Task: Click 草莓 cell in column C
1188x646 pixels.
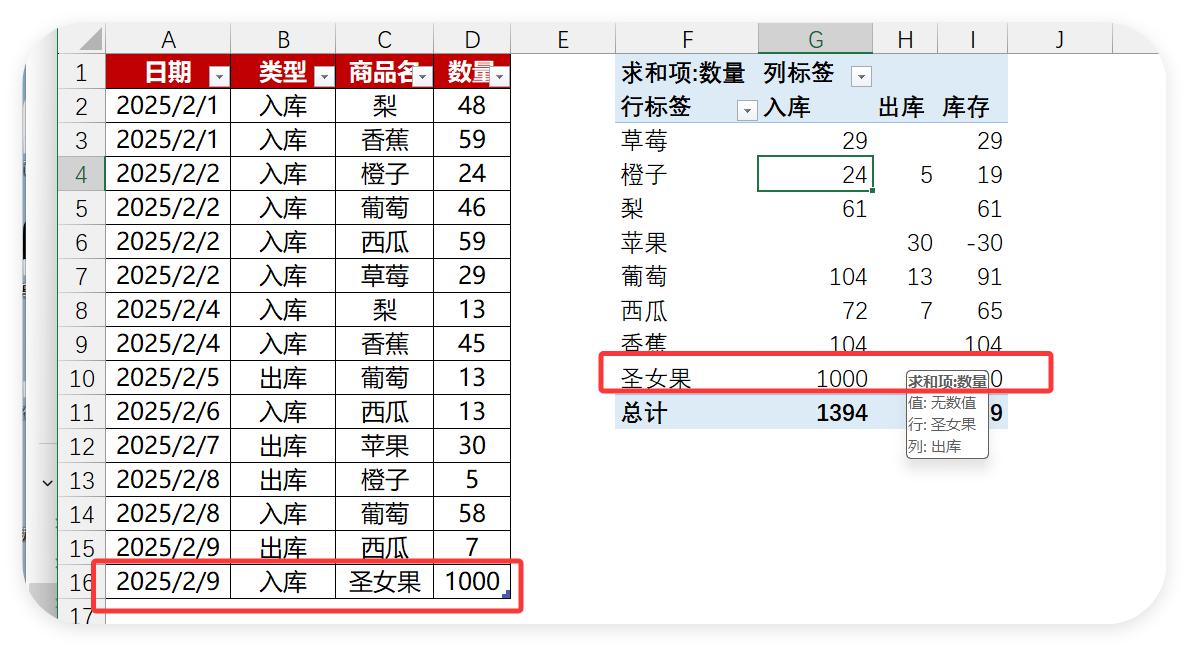Action: [385, 276]
